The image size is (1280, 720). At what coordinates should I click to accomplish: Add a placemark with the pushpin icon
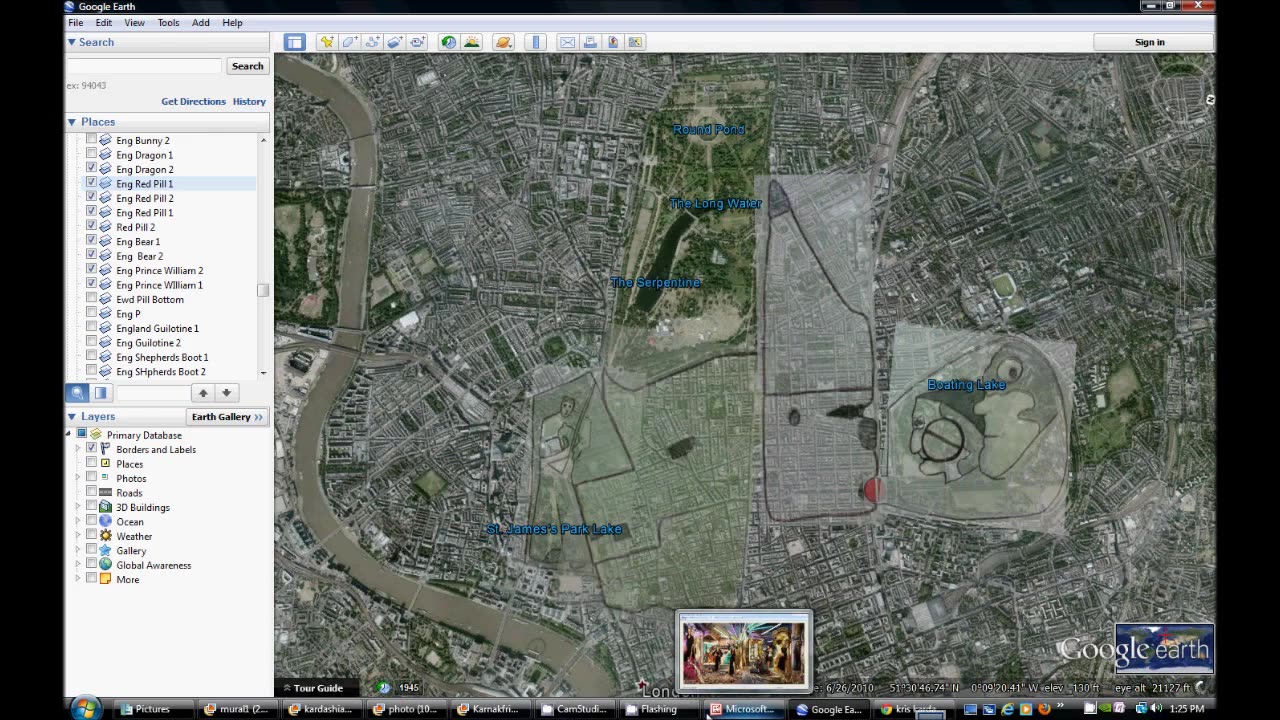[x=327, y=42]
